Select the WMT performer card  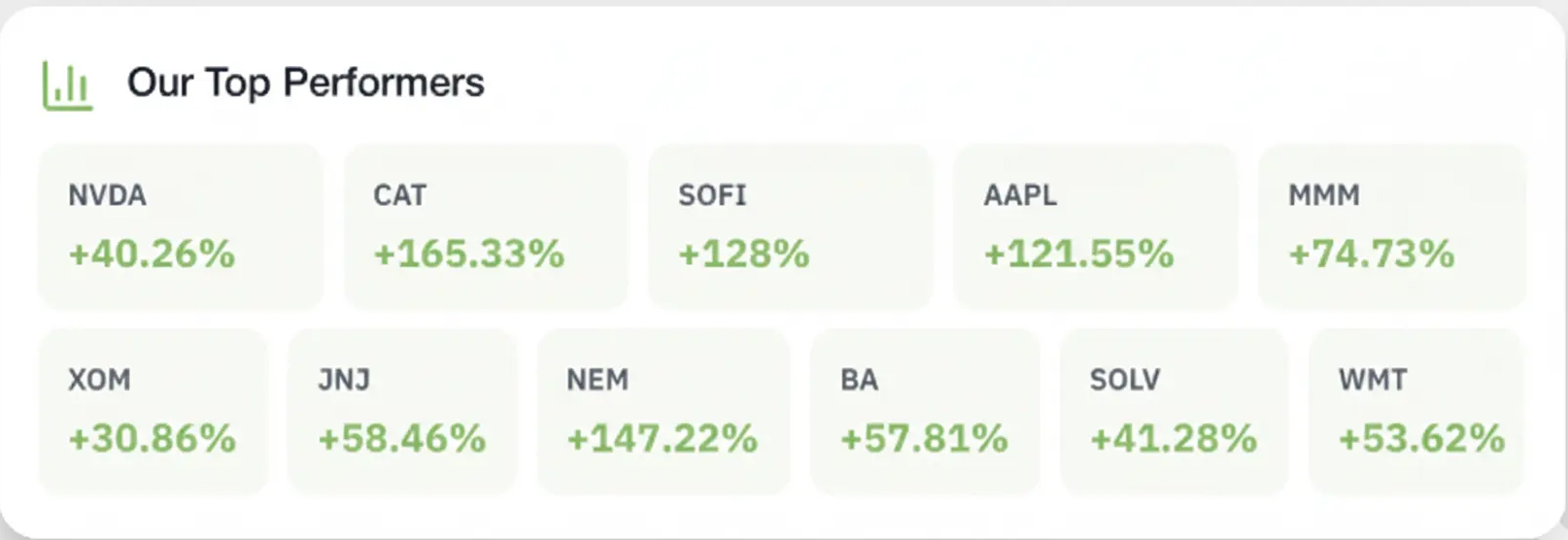click(1415, 411)
